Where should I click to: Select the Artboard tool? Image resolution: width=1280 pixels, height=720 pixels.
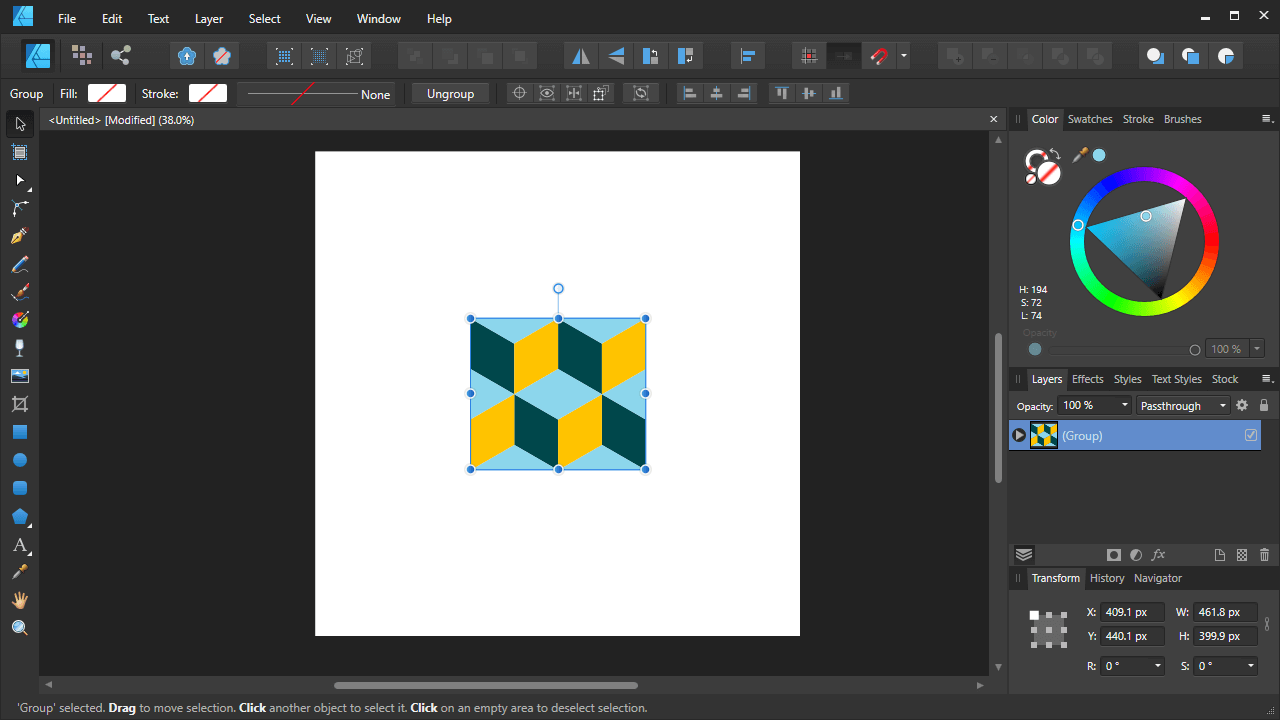tap(20, 152)
